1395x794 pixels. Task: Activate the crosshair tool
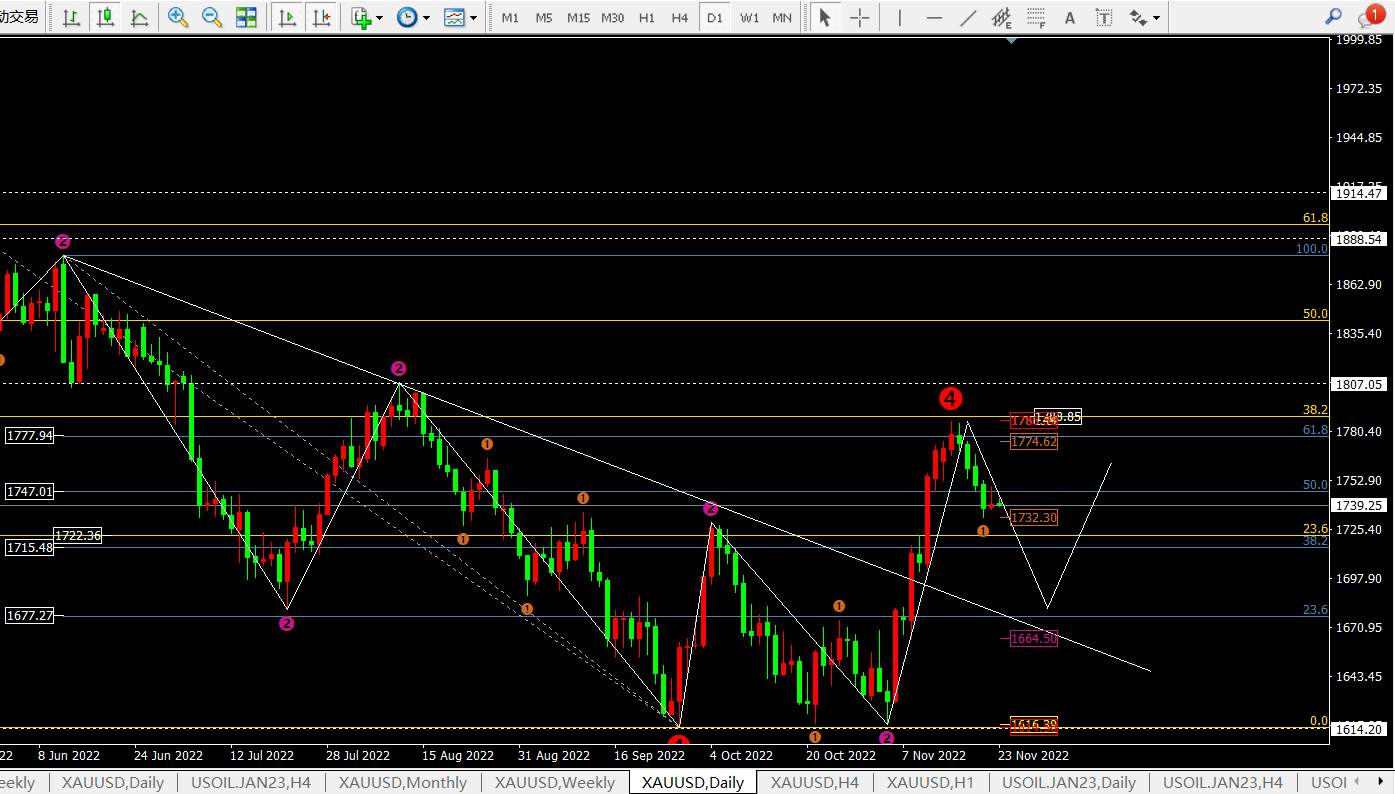(859, 17)
